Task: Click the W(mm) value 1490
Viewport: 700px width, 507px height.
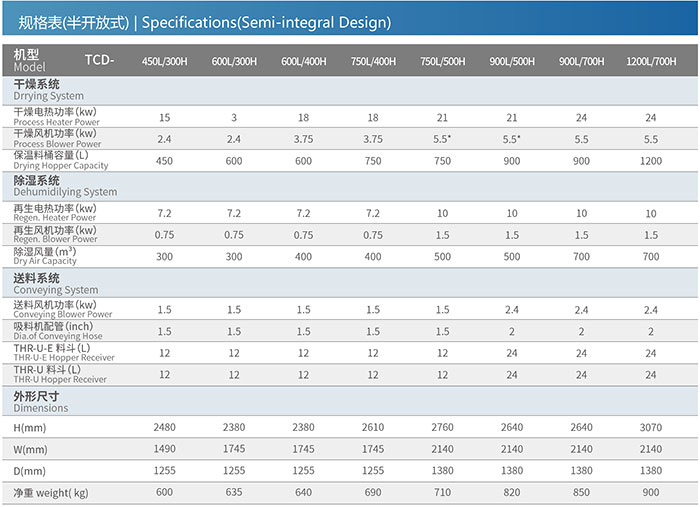Action: pos(164,448)
